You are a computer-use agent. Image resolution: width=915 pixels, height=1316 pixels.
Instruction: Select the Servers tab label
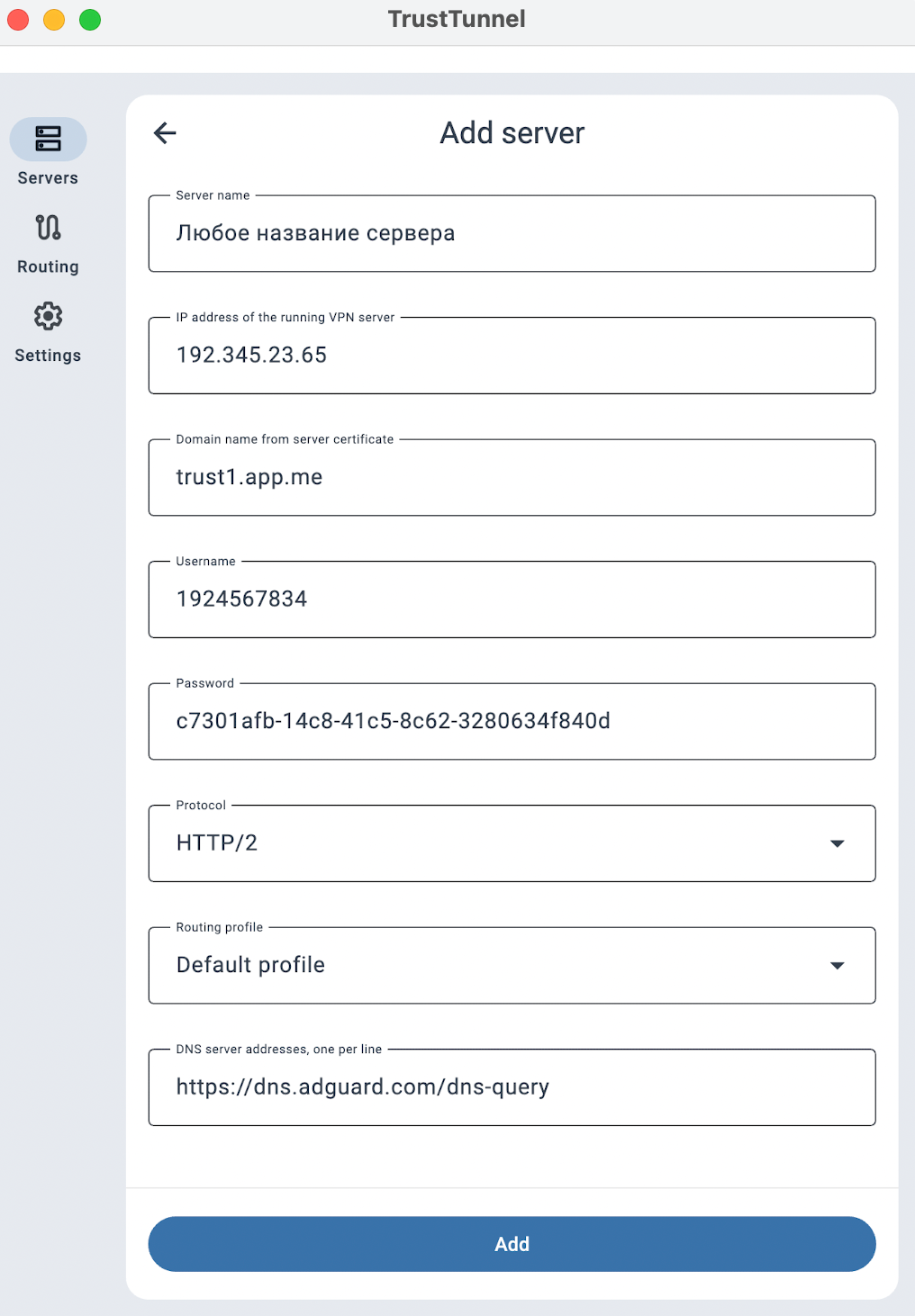point(48,178)
